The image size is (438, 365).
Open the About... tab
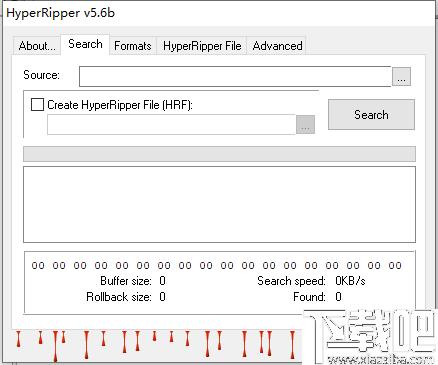click(37, 46)
